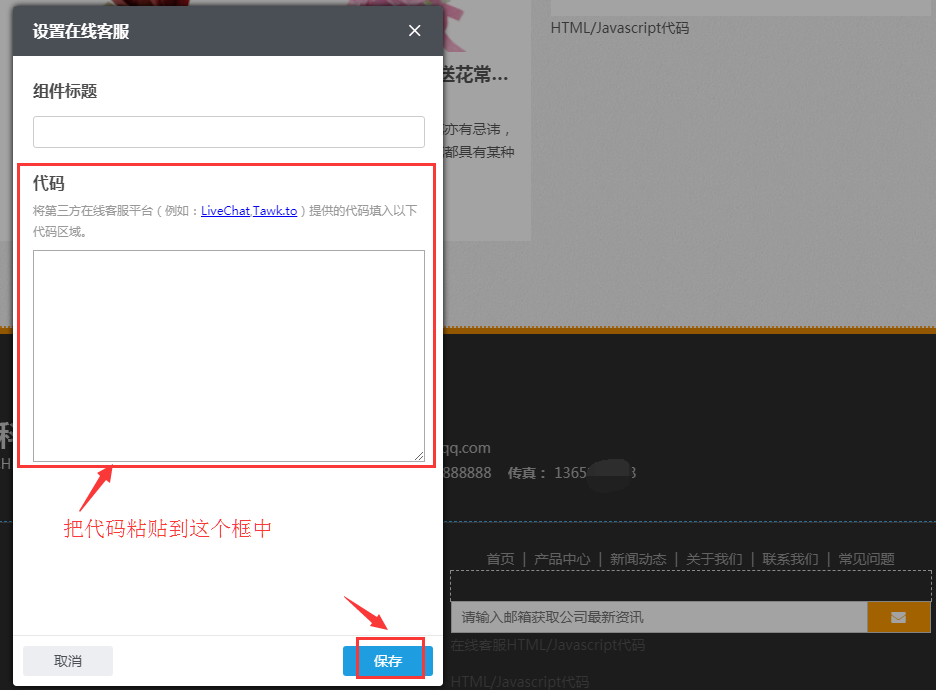Select 首页 in the footer navigation
936x690 pixels.
[x=500, y=559]
